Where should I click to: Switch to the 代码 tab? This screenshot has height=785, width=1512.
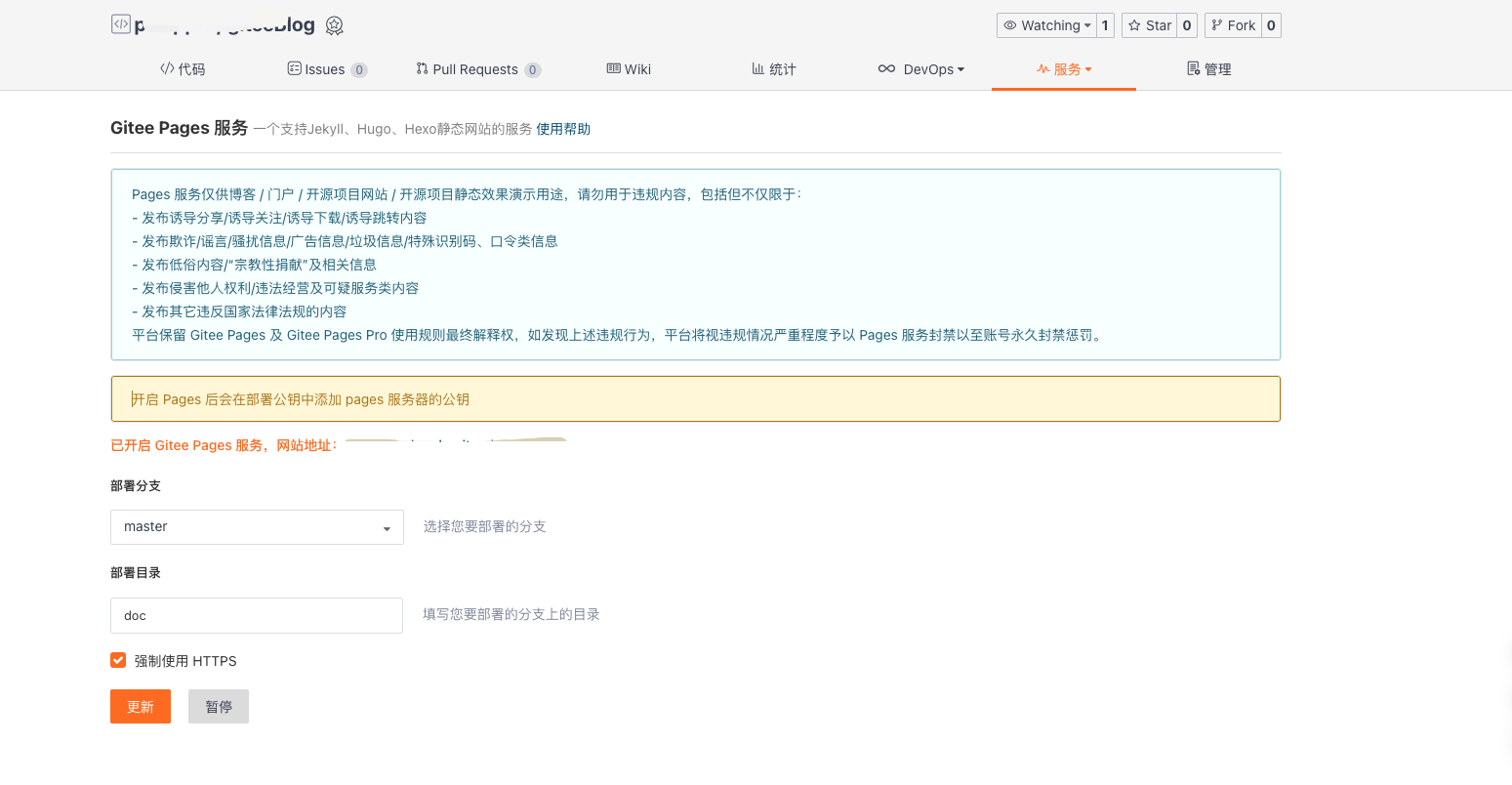coord(183,69)
